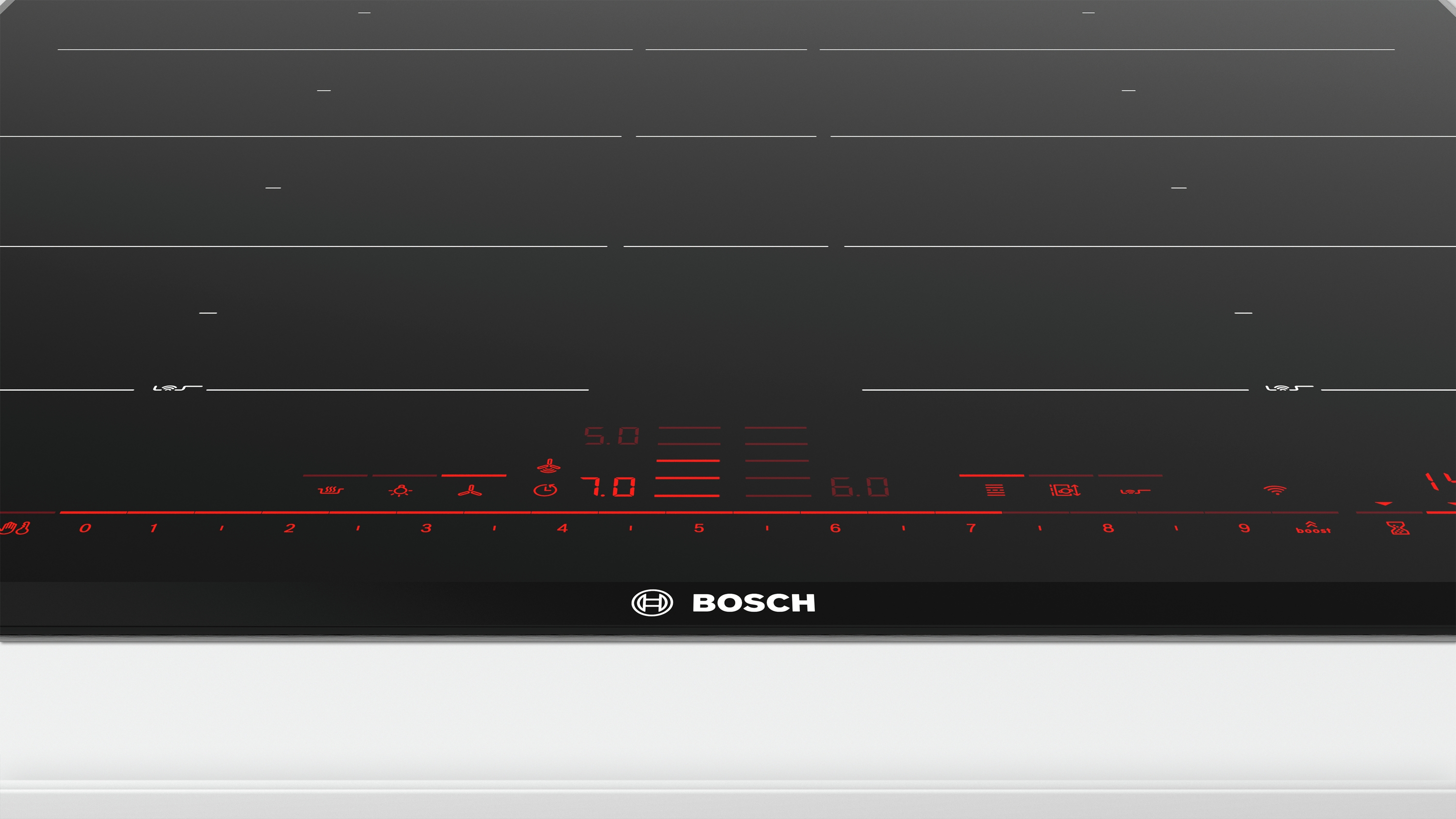Click the BOSCH logo
Image resolution: width=1456 pixels, height=819 pixels.
click(x=724, y=603)
